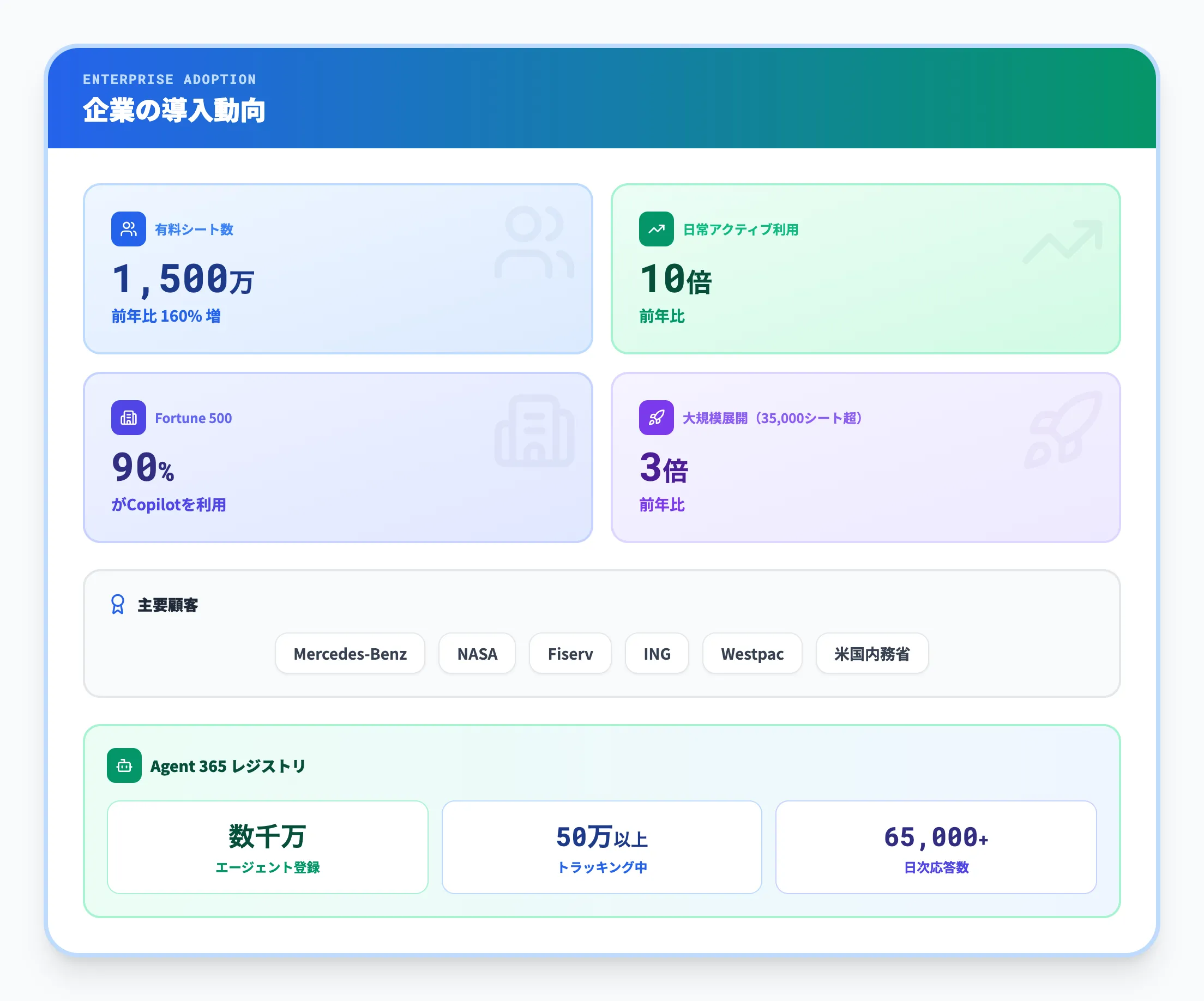Click the Fiserv customer button
Screen dimensions: 1204x1001
point(570,654)
